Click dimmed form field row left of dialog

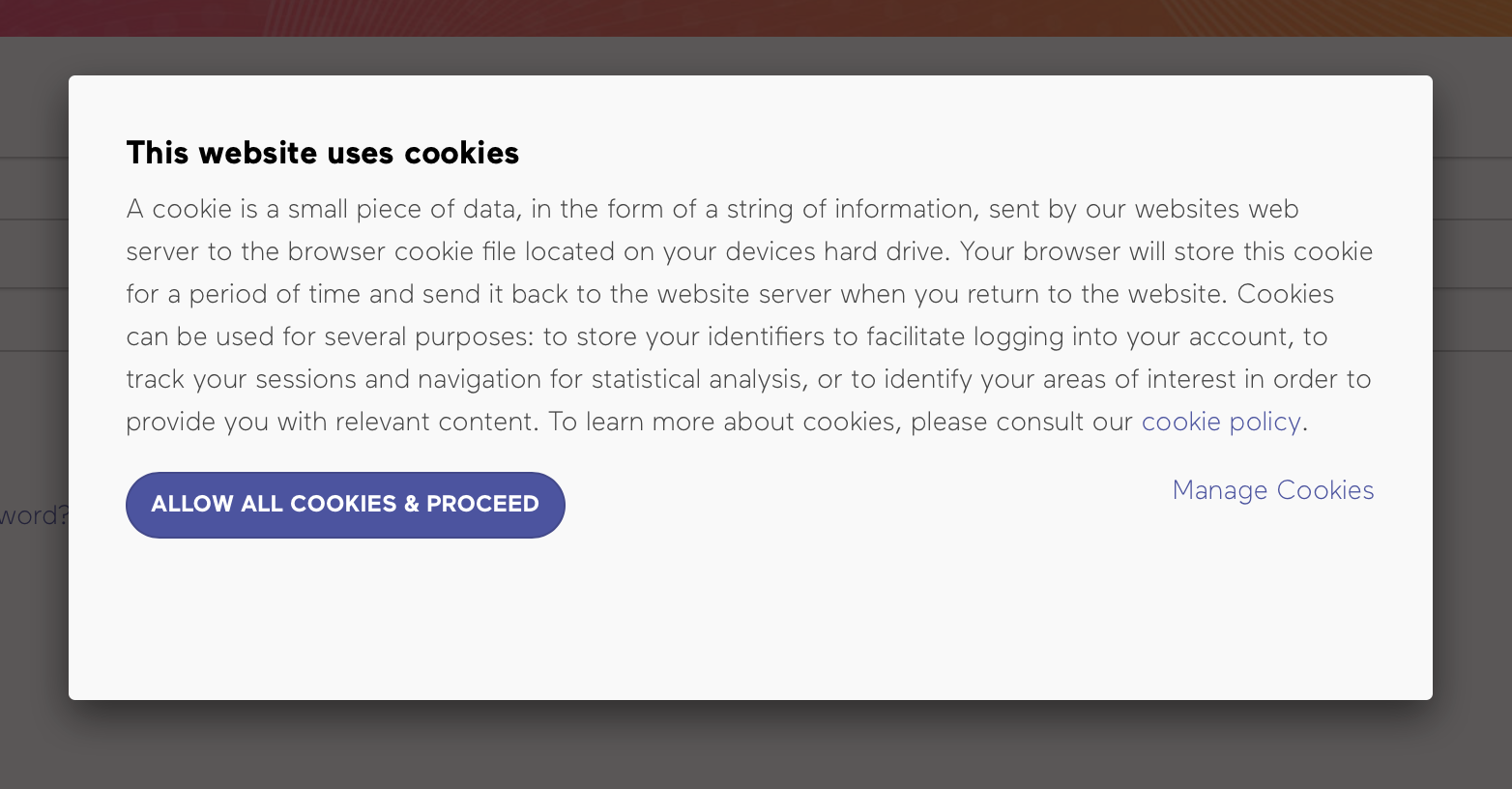click(34, 254)
